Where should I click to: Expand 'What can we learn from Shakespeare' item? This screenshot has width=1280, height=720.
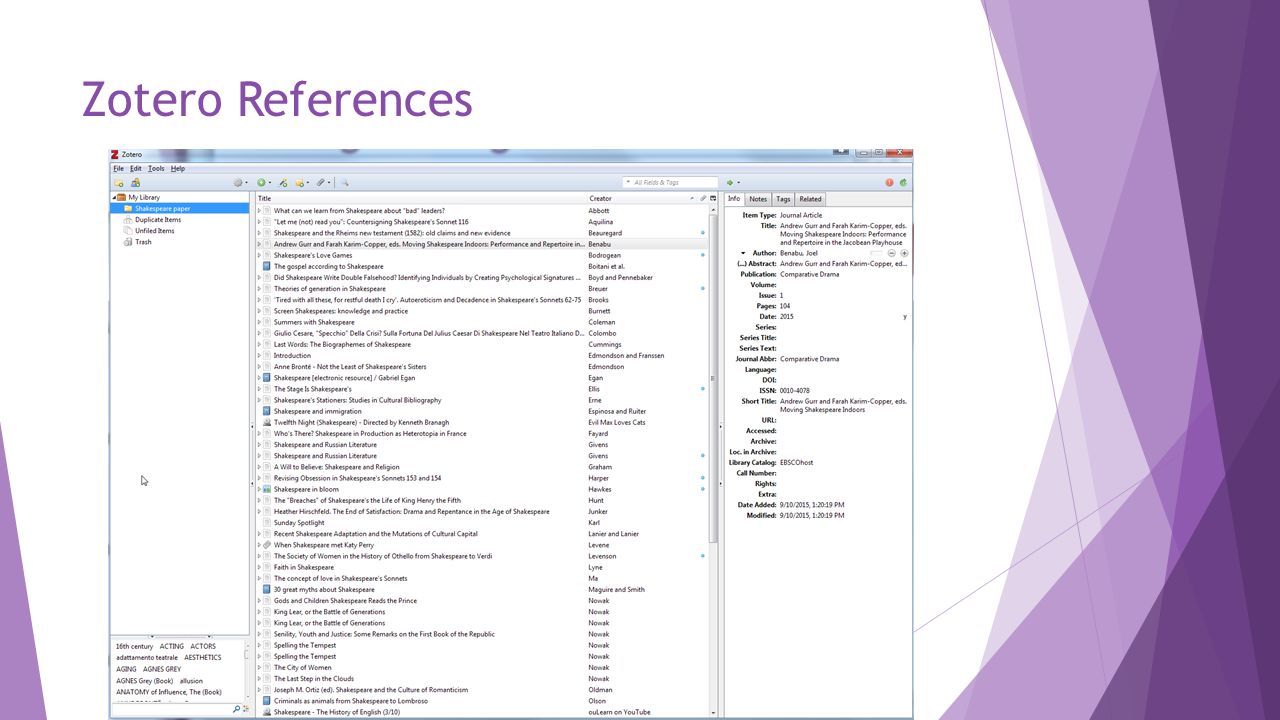click(259, 211)
